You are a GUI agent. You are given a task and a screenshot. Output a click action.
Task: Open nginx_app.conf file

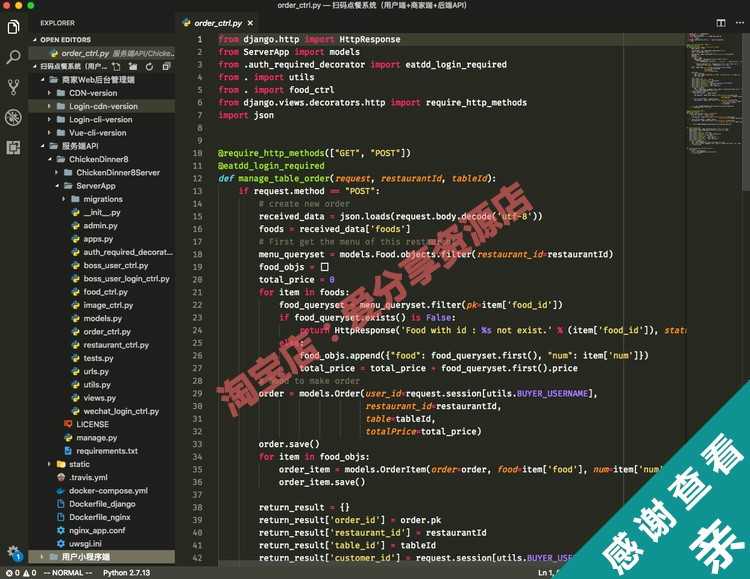102,531
